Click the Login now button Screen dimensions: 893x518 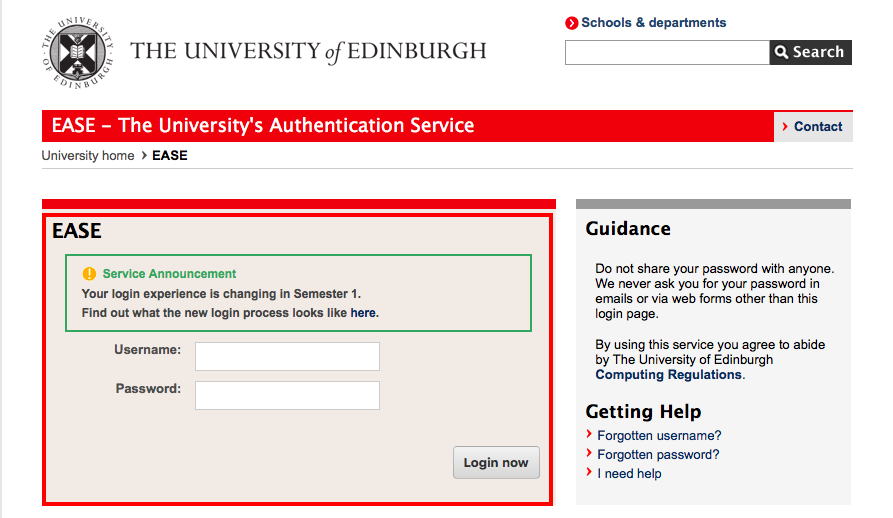click(x=496, y=463)
